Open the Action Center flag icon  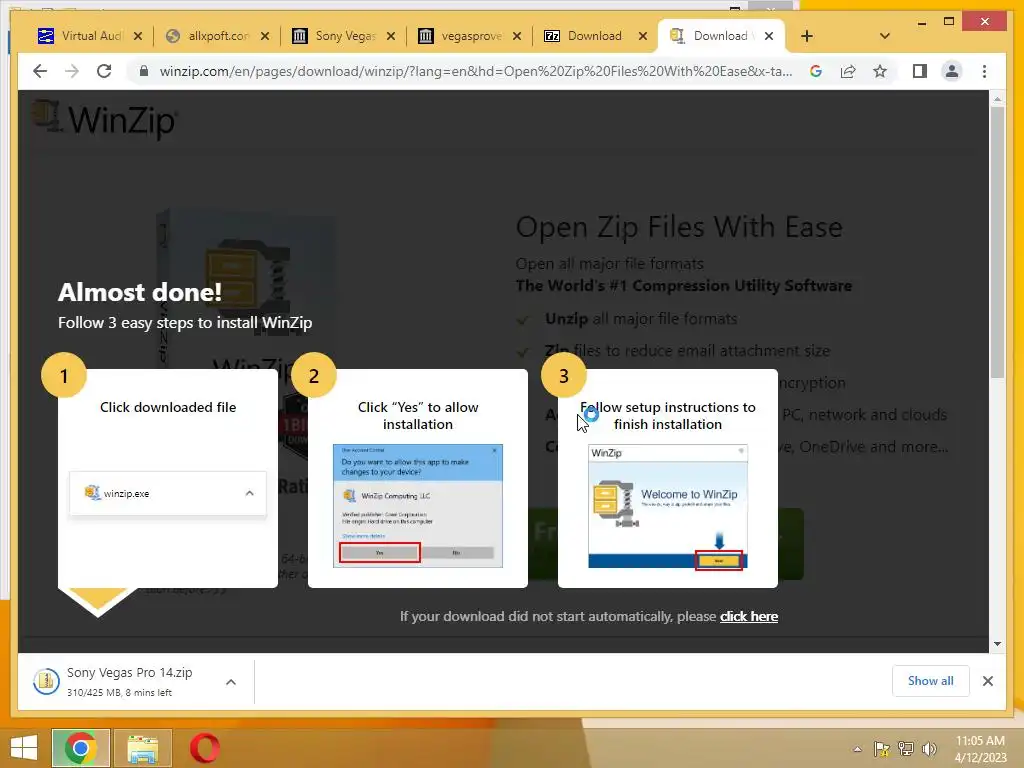click(x=881, y=749)
